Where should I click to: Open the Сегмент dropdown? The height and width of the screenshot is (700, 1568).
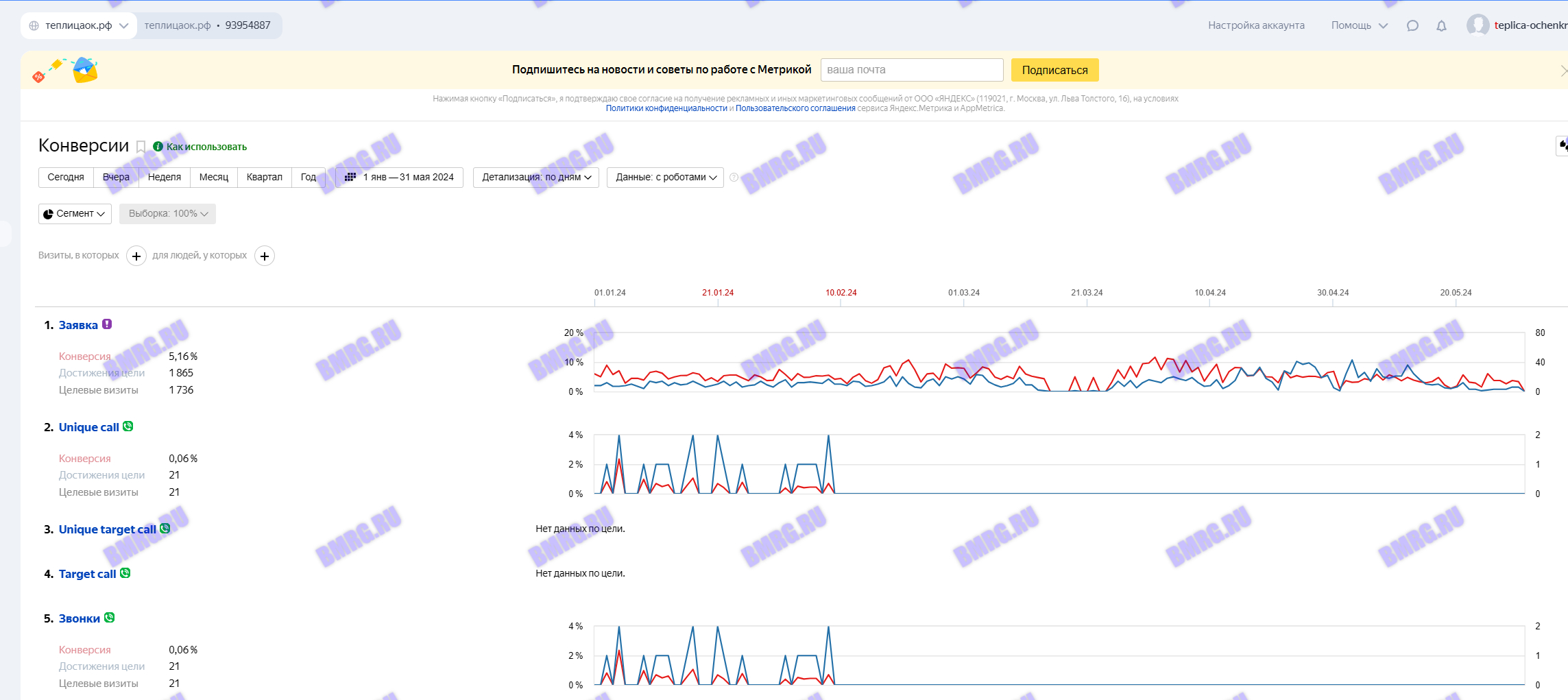75,214
